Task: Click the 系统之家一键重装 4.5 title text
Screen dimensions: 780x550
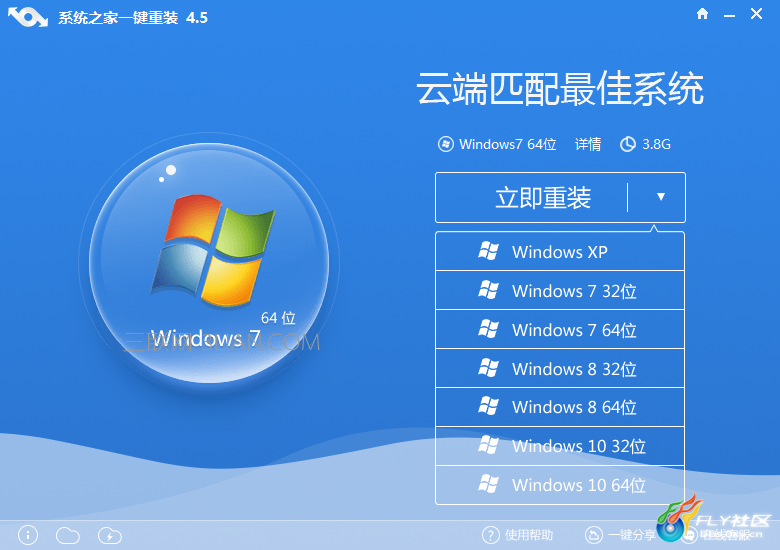Action: pyautogui.click(x=133, y=18)
